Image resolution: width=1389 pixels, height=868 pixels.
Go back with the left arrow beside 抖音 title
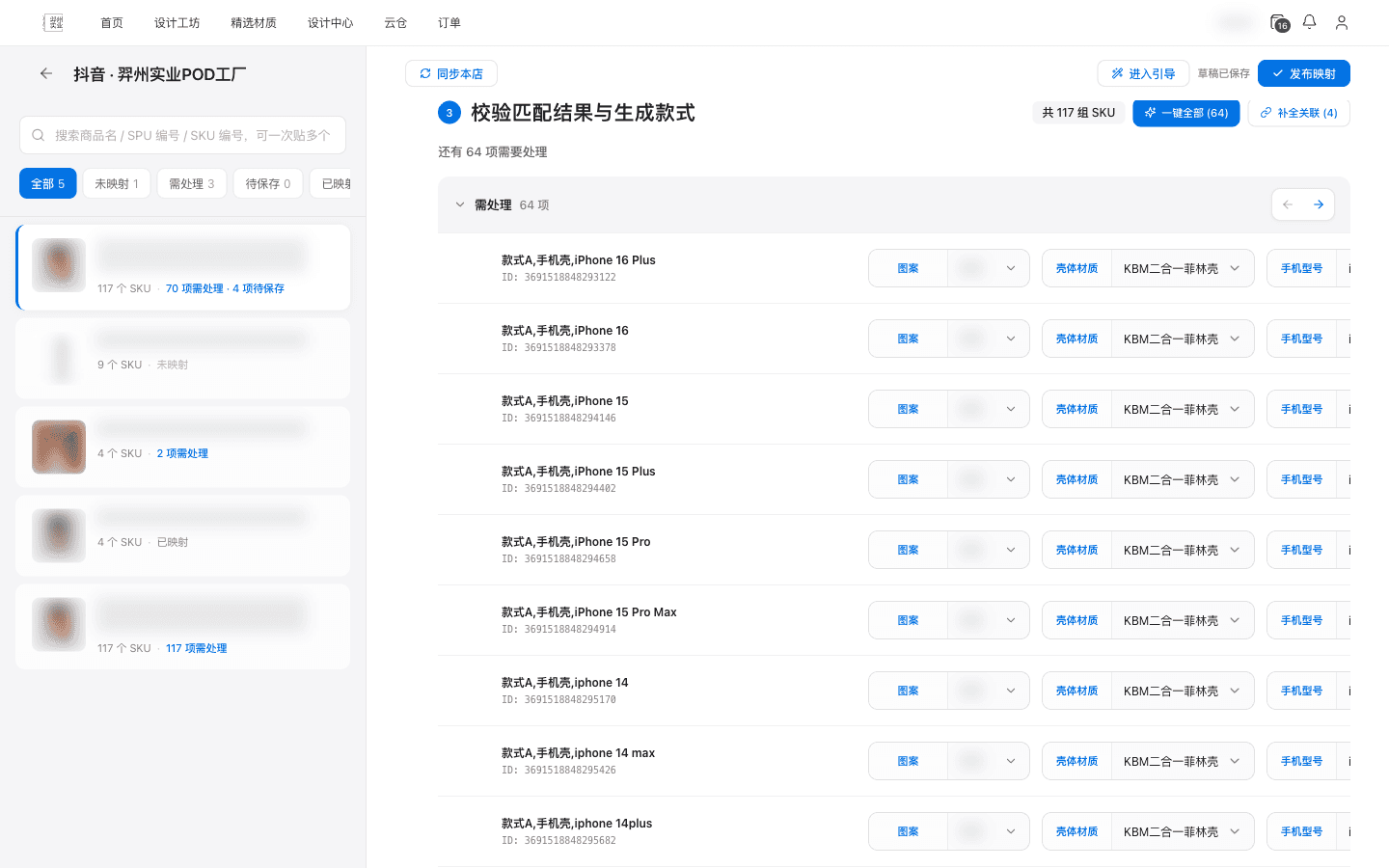[45, 73]
